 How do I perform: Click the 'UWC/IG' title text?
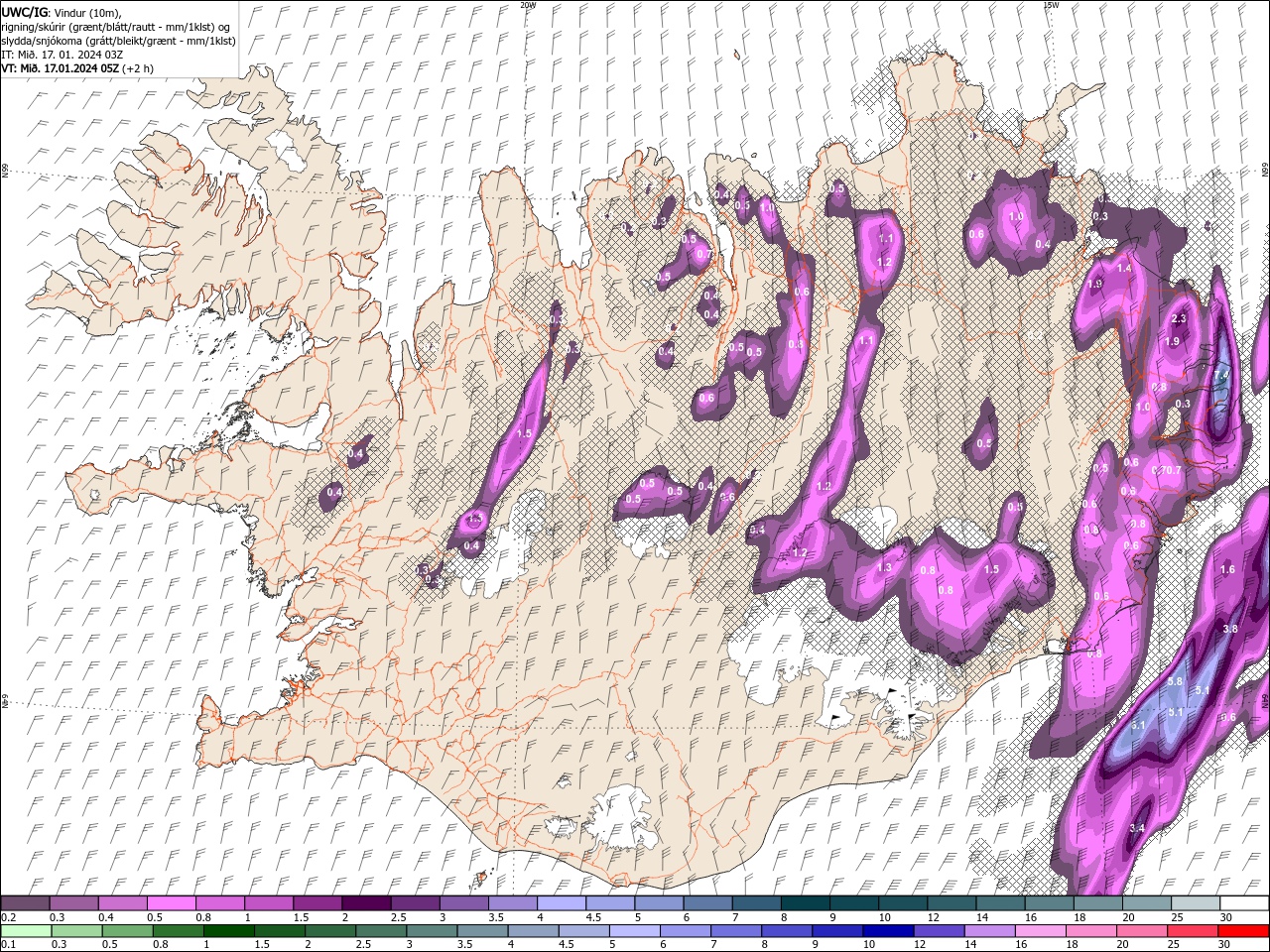[25, 11]
